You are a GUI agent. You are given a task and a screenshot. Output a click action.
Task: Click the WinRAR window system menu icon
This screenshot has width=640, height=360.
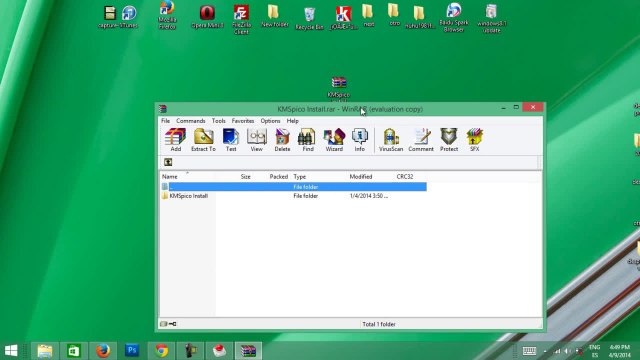(163, 109)
